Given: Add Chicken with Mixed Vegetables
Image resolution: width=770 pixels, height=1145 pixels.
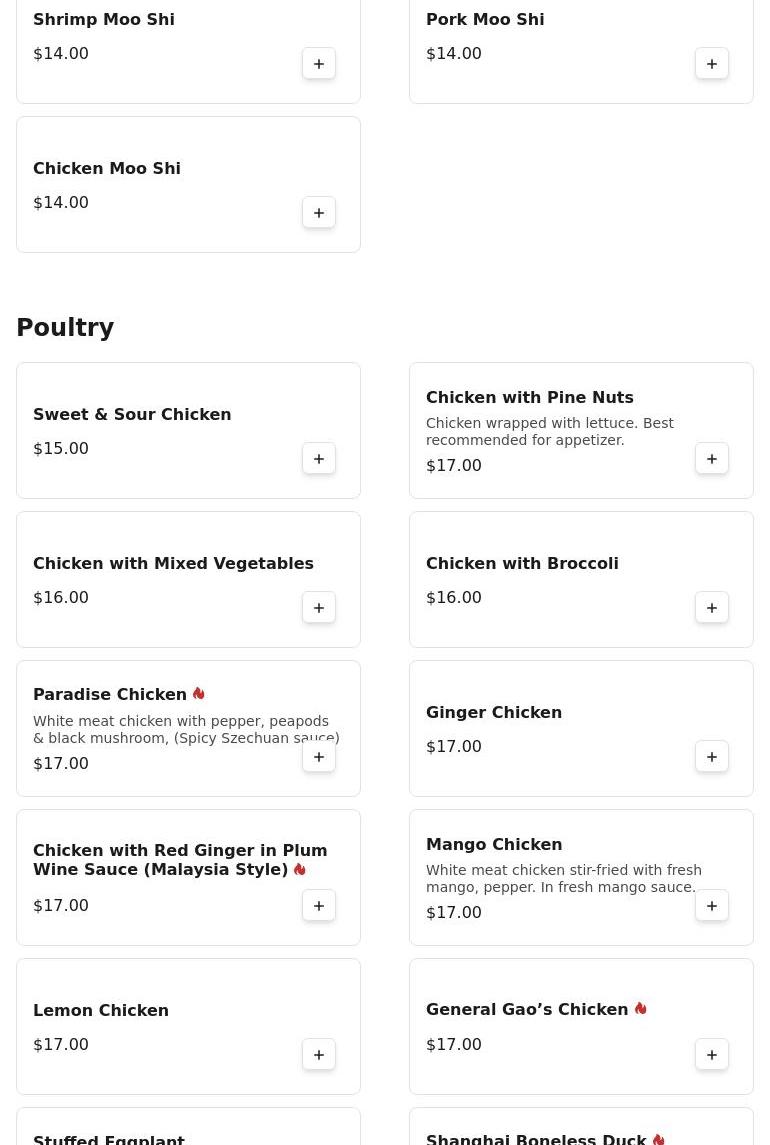Looking at the screenshot, I should coord(319,608).
